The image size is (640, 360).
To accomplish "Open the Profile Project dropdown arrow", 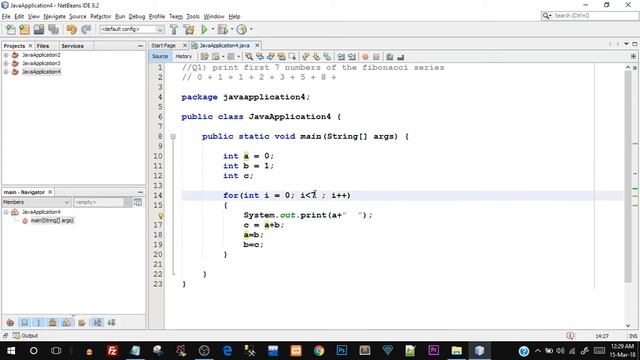I will (x=251, y=29).
